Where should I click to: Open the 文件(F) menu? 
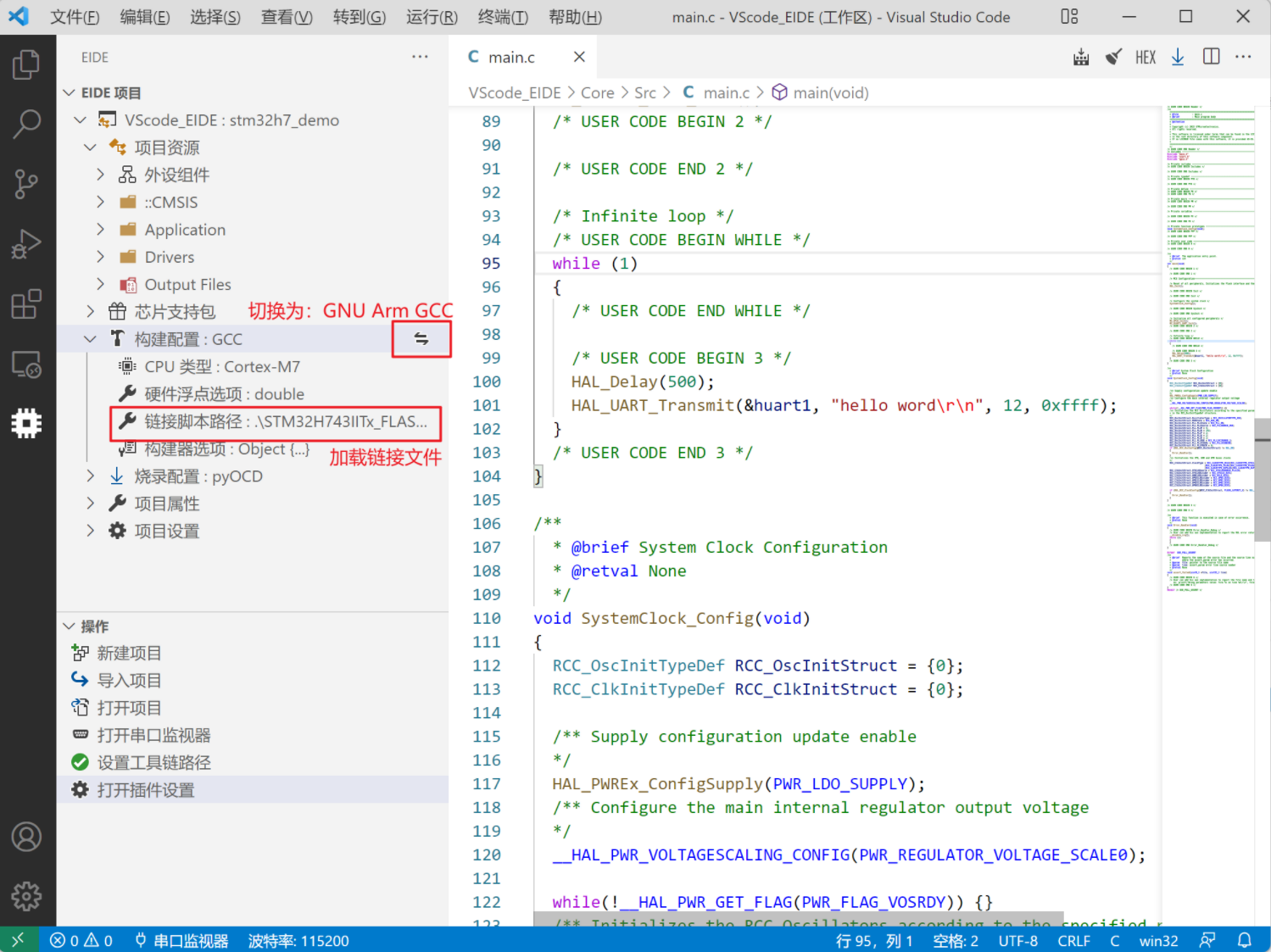point(75,17)
